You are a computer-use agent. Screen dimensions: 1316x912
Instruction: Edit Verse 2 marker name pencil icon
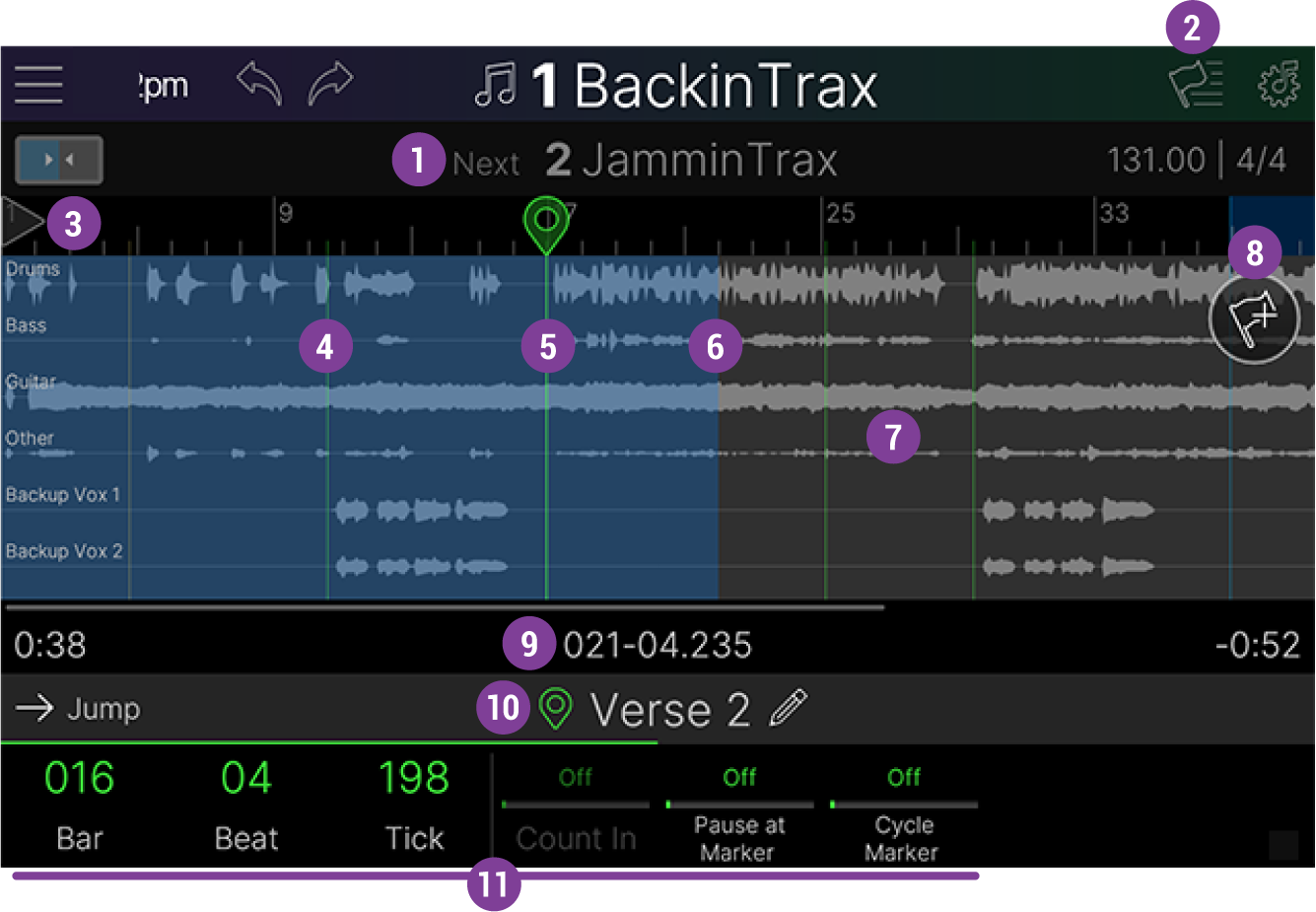(788, 708)
